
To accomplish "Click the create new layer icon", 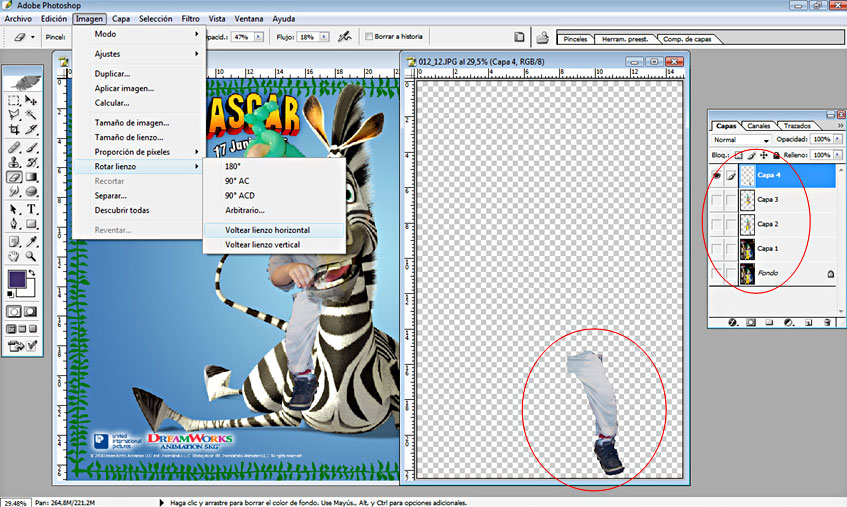I will [x=808, y=322].
